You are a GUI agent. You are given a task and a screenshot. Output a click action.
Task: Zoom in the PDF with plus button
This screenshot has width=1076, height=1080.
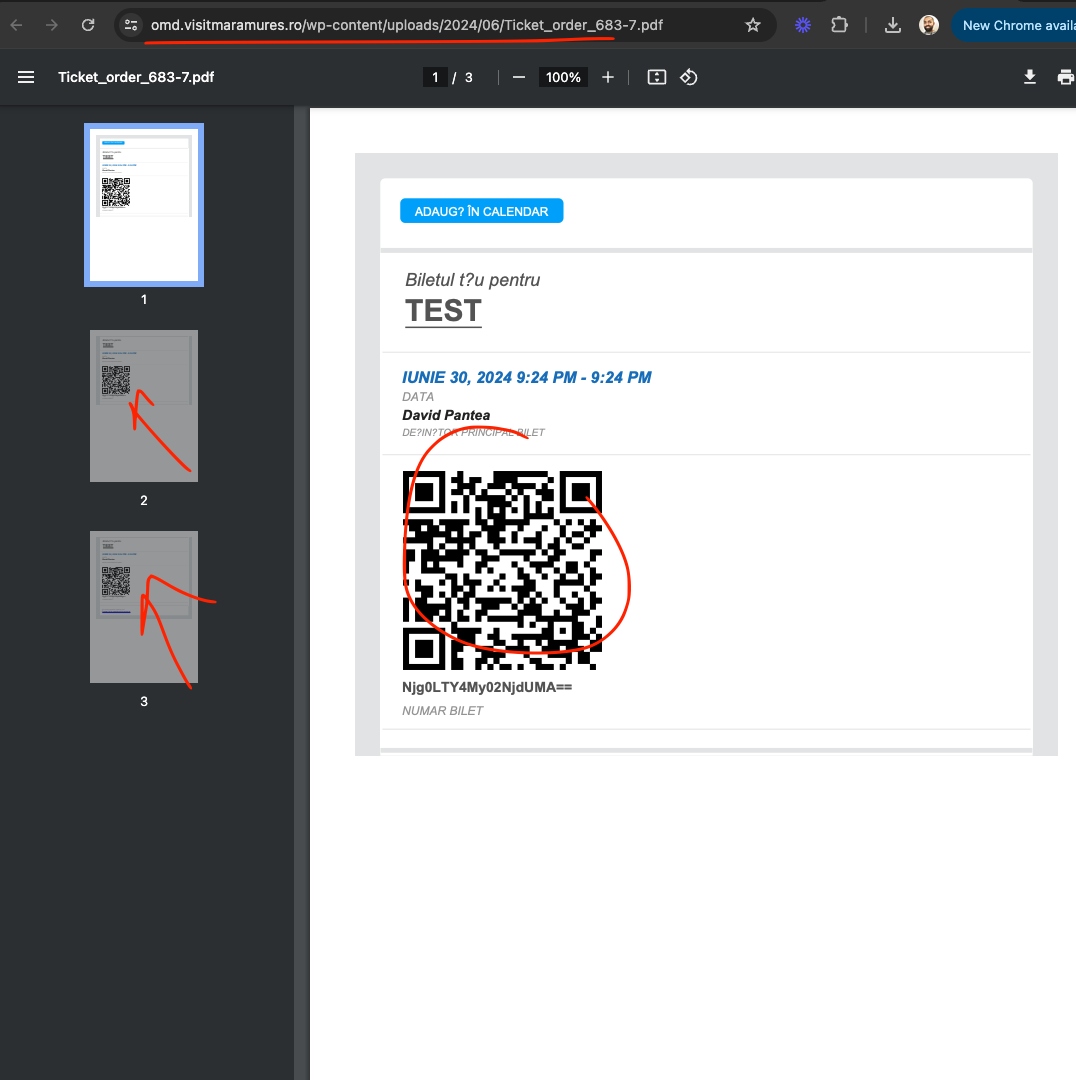[x=608, y=77]
